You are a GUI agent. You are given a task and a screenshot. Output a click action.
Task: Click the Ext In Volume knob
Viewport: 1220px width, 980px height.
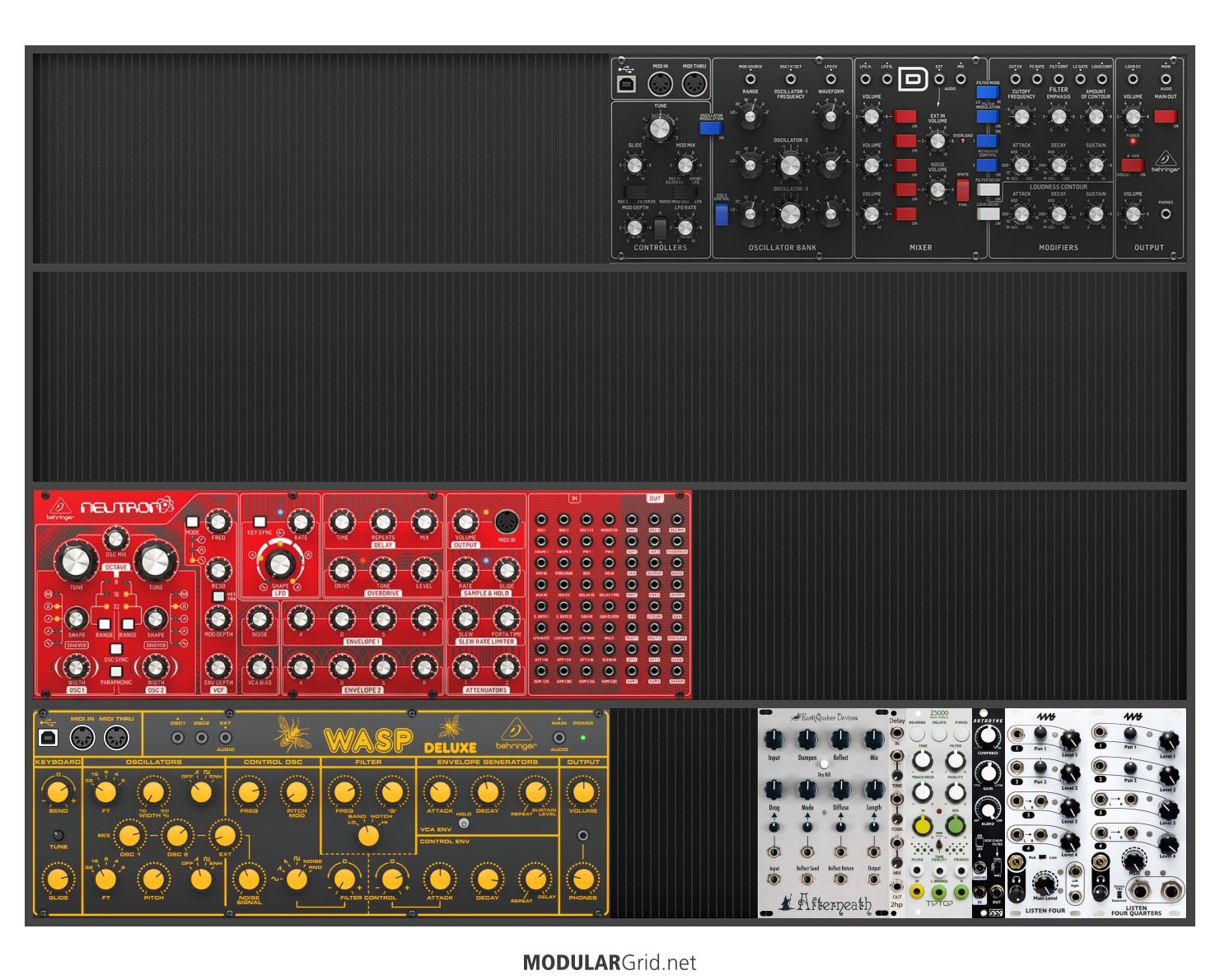(937, 141)
